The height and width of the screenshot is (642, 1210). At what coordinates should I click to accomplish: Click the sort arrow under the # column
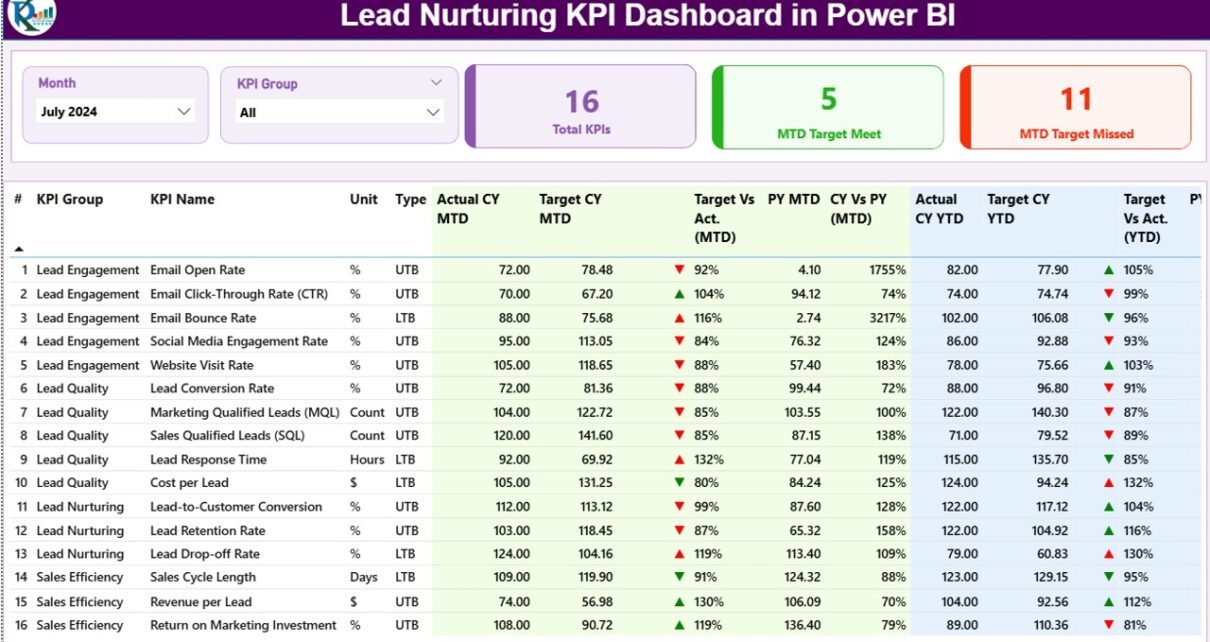[19, 248]
